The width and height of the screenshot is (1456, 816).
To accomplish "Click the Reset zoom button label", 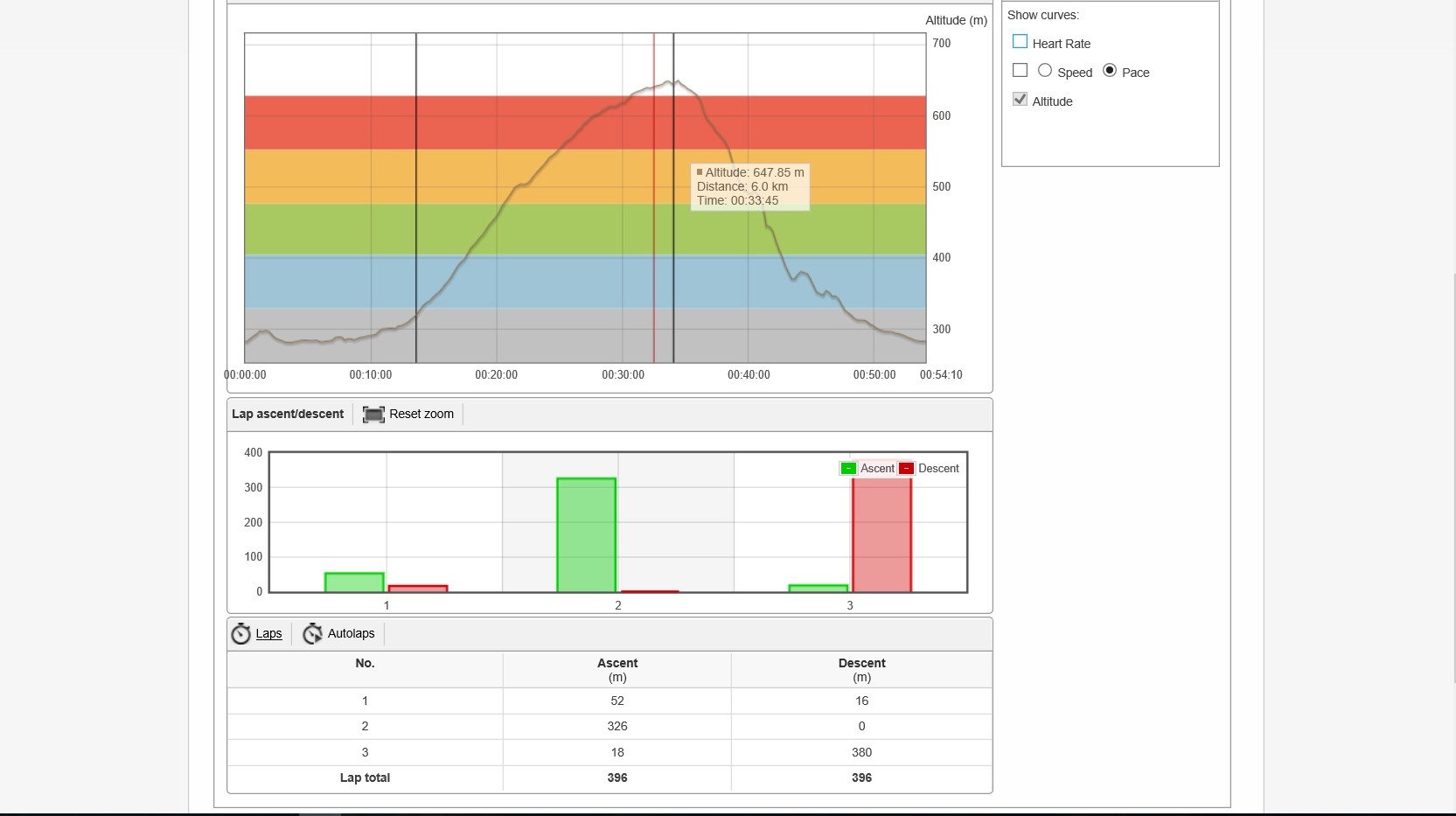I will (421, 415).
